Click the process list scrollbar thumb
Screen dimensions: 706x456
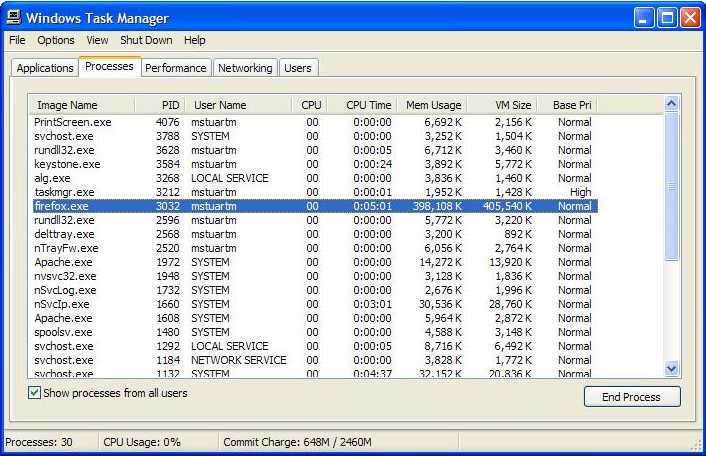tap(671, 185)
